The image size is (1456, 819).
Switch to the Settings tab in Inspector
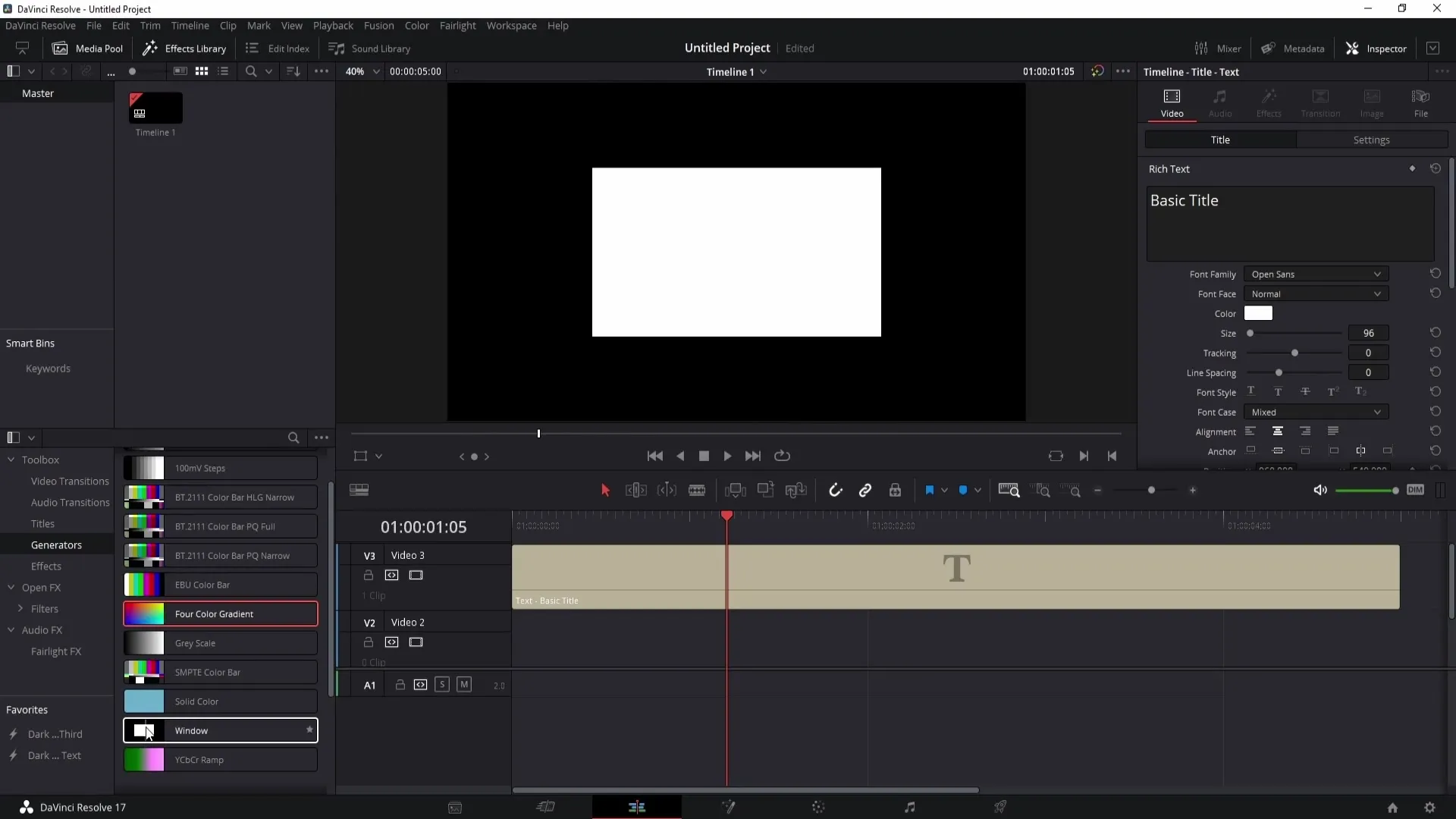tap(1371, 139)
